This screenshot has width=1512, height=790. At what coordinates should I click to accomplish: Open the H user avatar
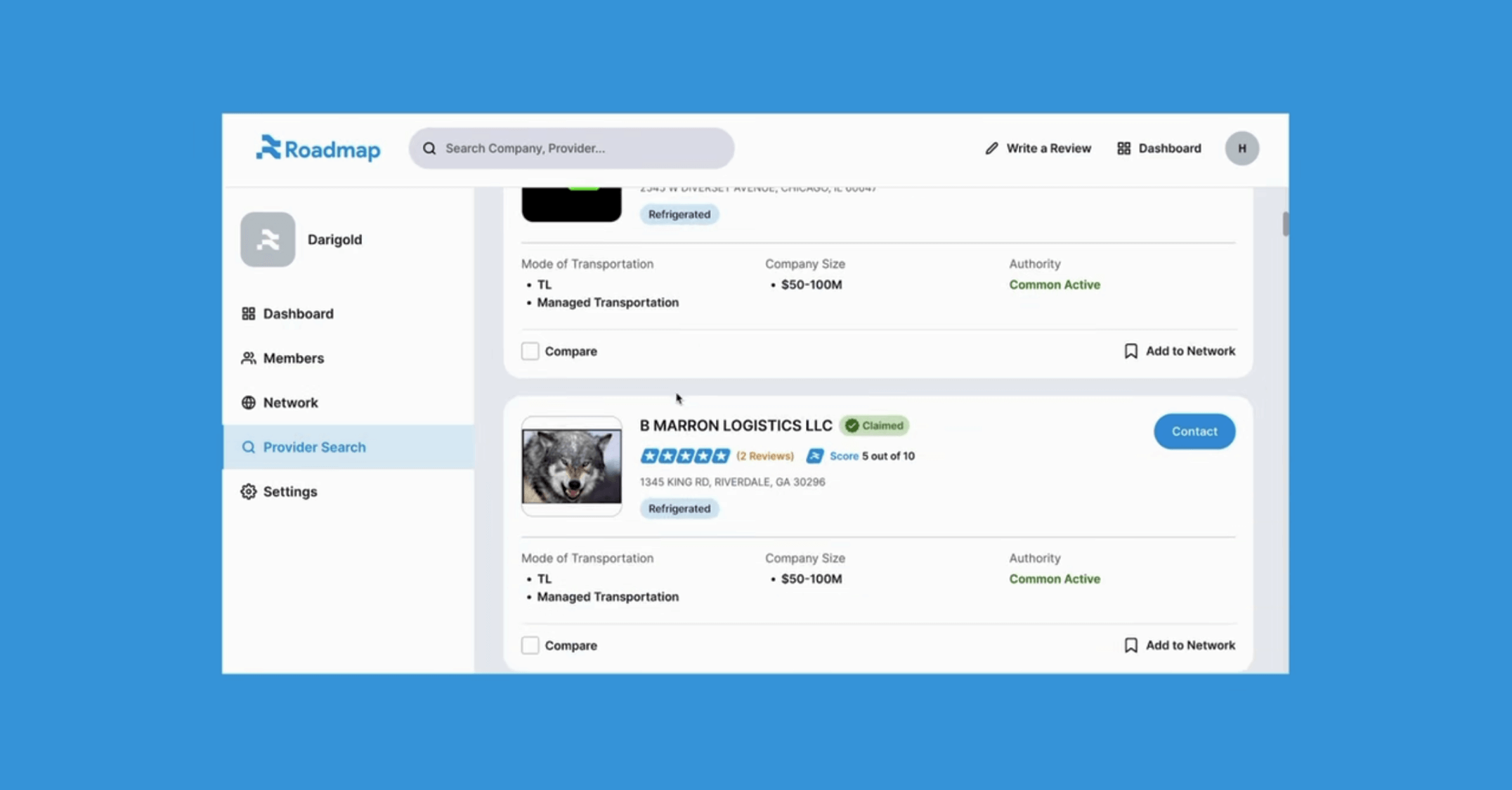point(1241,148)
